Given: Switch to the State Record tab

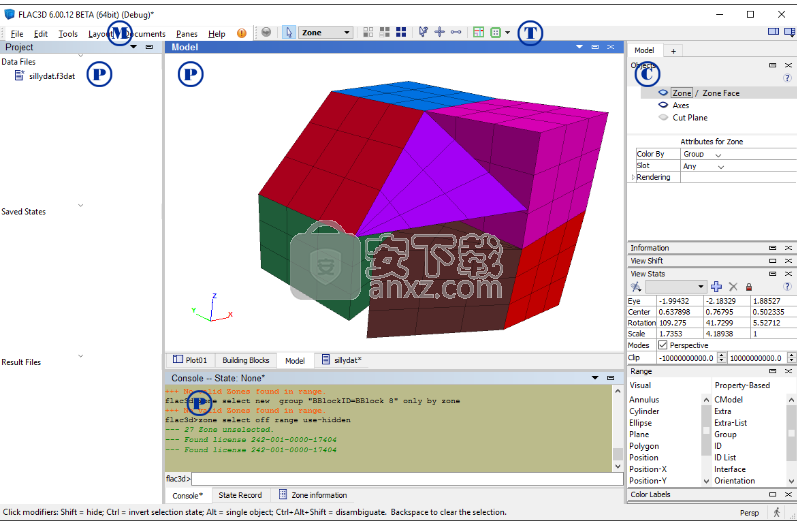Looking at the screenshot, I should pyautogui.click(x=240, y=496).
